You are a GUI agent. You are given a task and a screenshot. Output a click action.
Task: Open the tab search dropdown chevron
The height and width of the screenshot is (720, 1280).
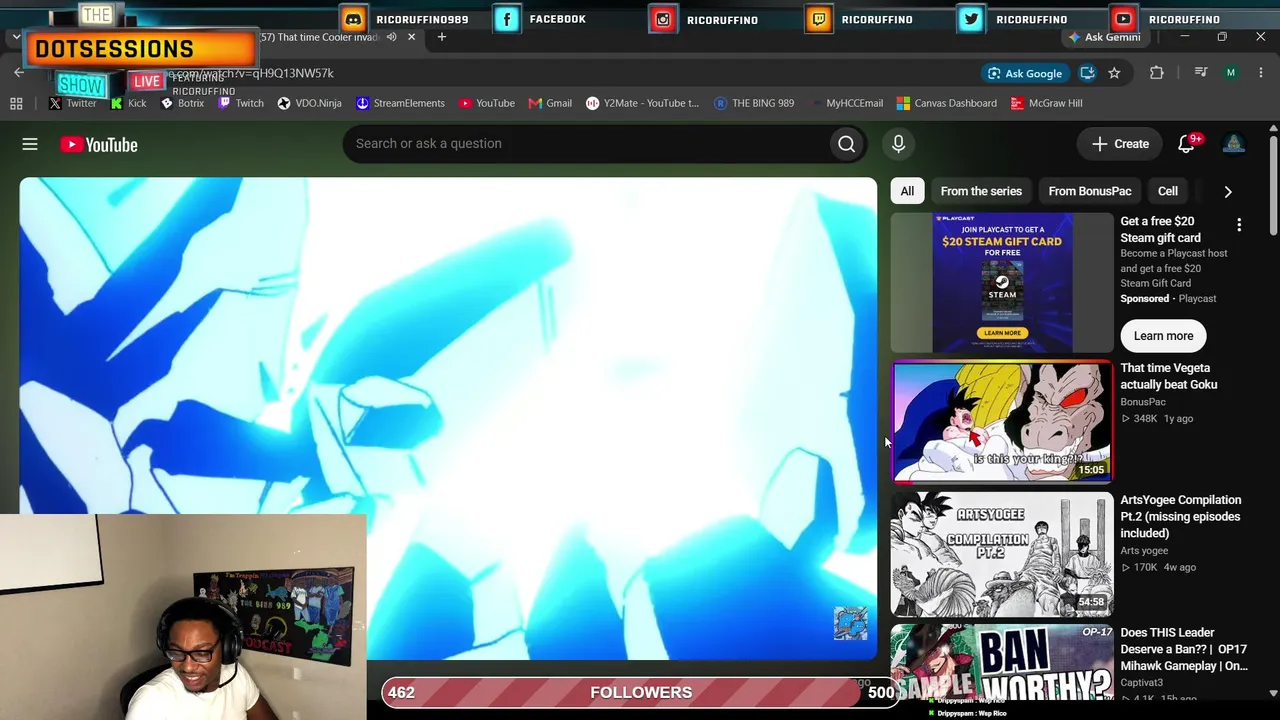(x=16, y=37)
